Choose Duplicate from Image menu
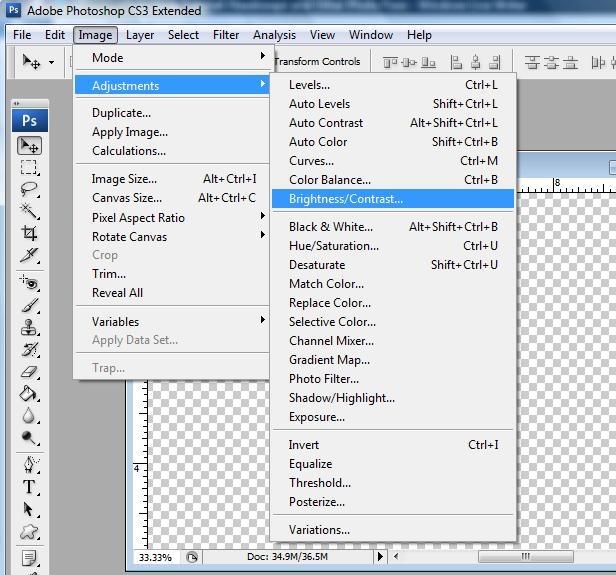The width and height of the screenshot is (616, 575). point(172,113)
